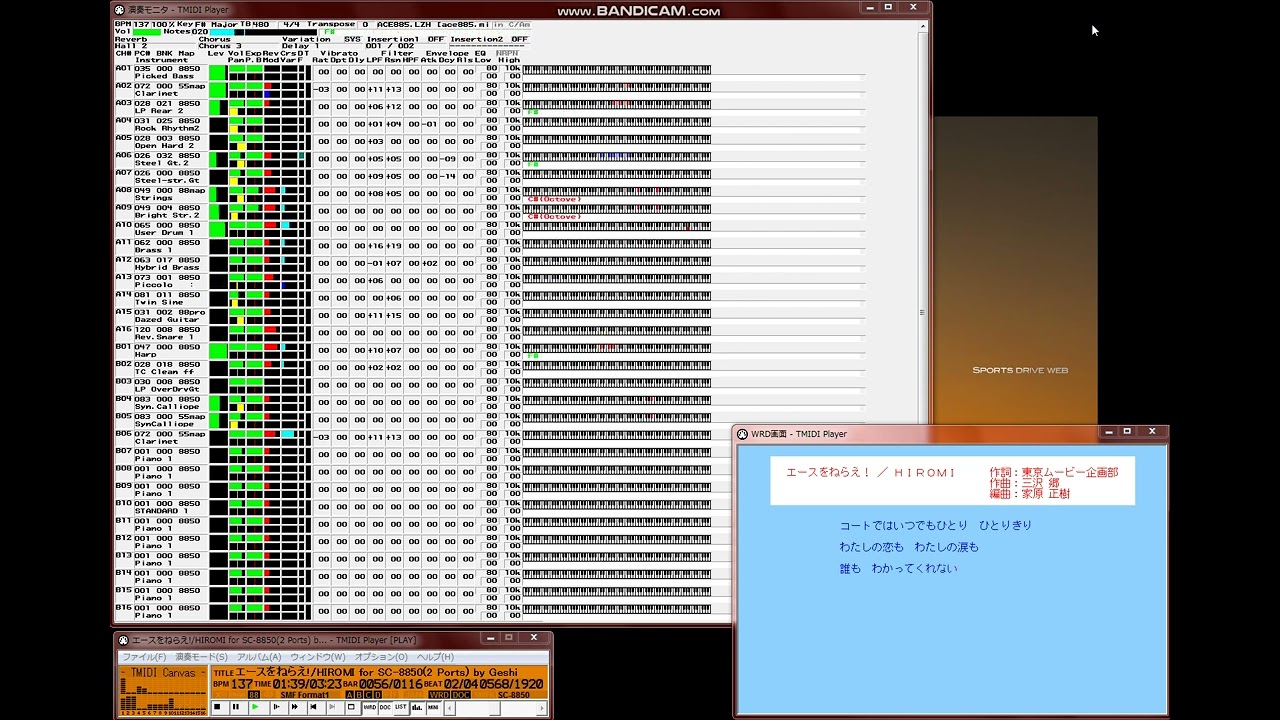Viewport: 1280px width, 720px height.
Task: Toggle the WRD window button
Action: click(370, 707)
